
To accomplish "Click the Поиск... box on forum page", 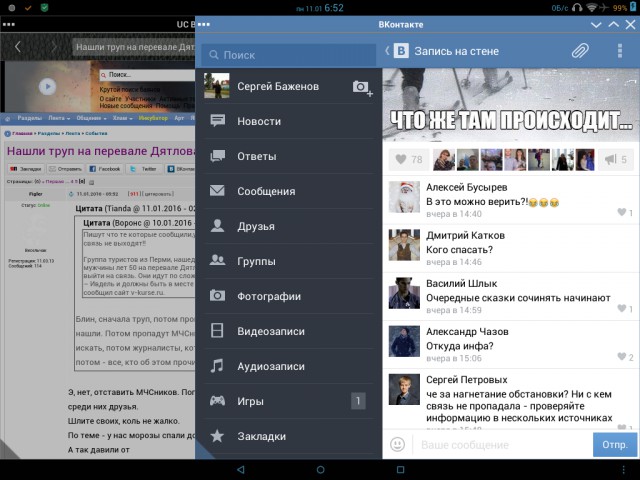I will point(147,75).
